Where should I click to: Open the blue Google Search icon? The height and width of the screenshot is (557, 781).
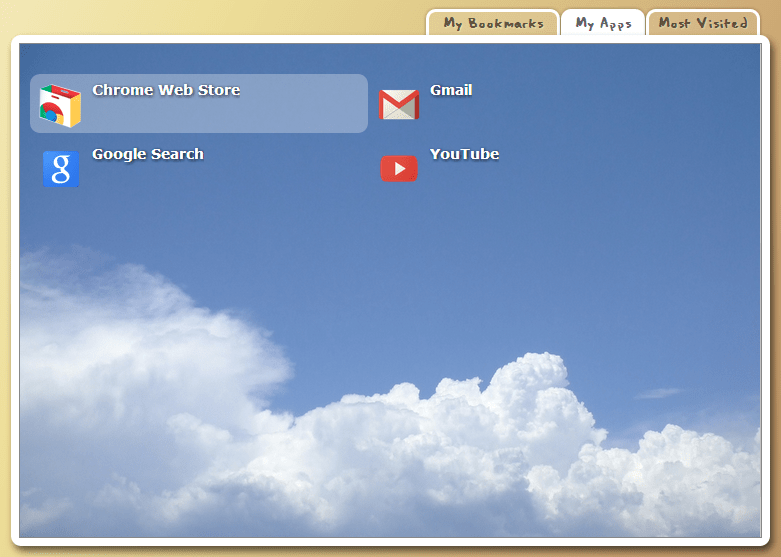(61, 169)
